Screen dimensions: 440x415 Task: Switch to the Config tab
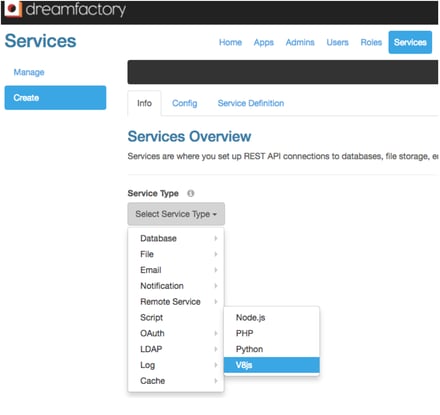185,103
